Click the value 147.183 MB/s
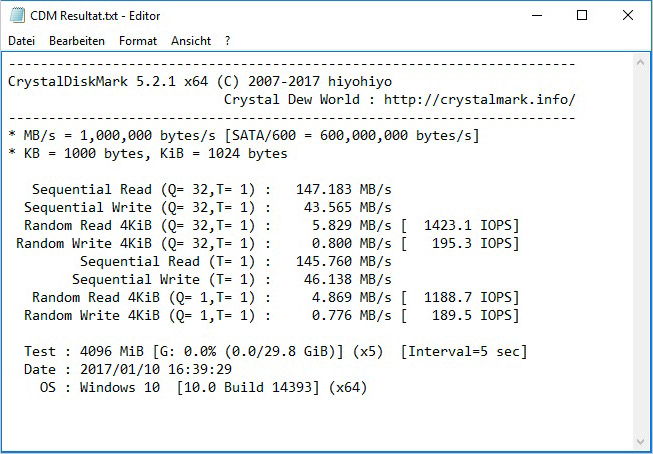 (x=344, y=190)
